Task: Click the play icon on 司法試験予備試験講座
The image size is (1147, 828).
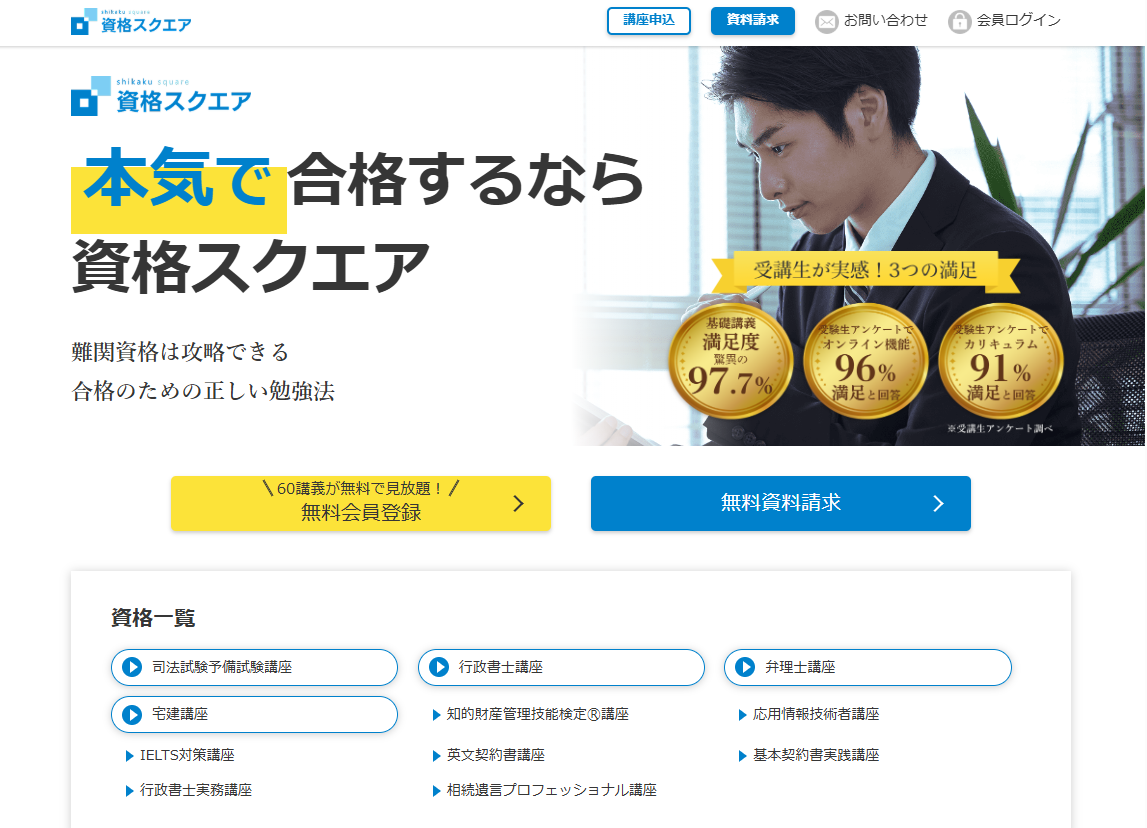Action: pos(132,667)
